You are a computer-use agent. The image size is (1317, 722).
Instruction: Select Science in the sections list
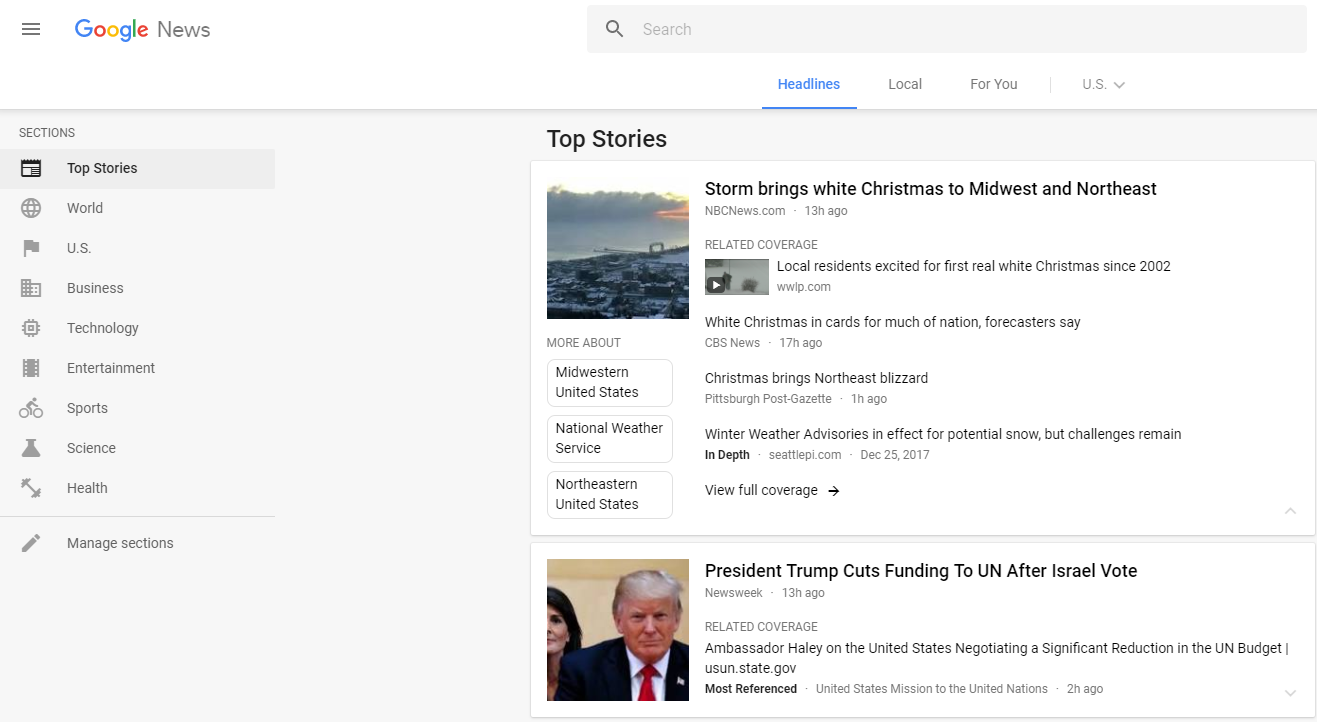tap(137, 448)
